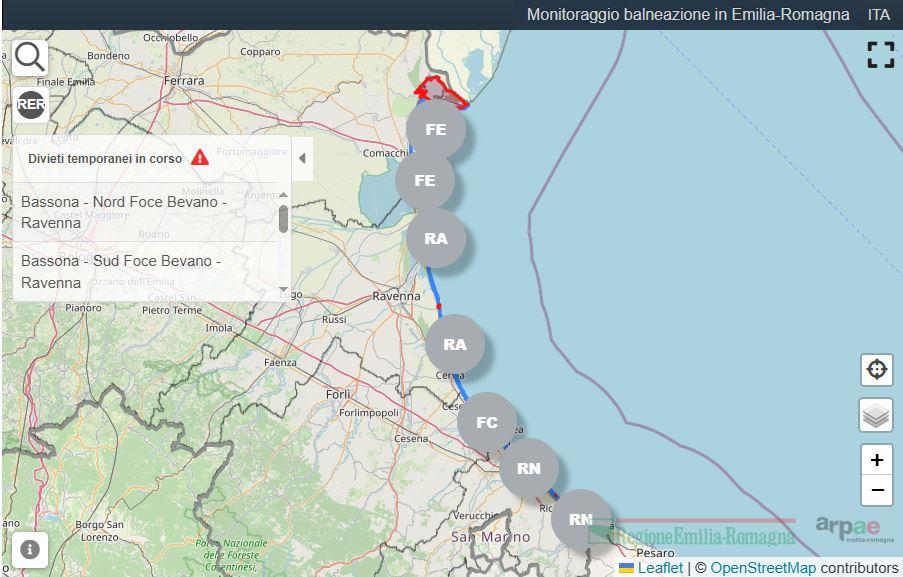Open the map layers selector
Viewport: 903px width, 577px height.
tap(876, 415)
